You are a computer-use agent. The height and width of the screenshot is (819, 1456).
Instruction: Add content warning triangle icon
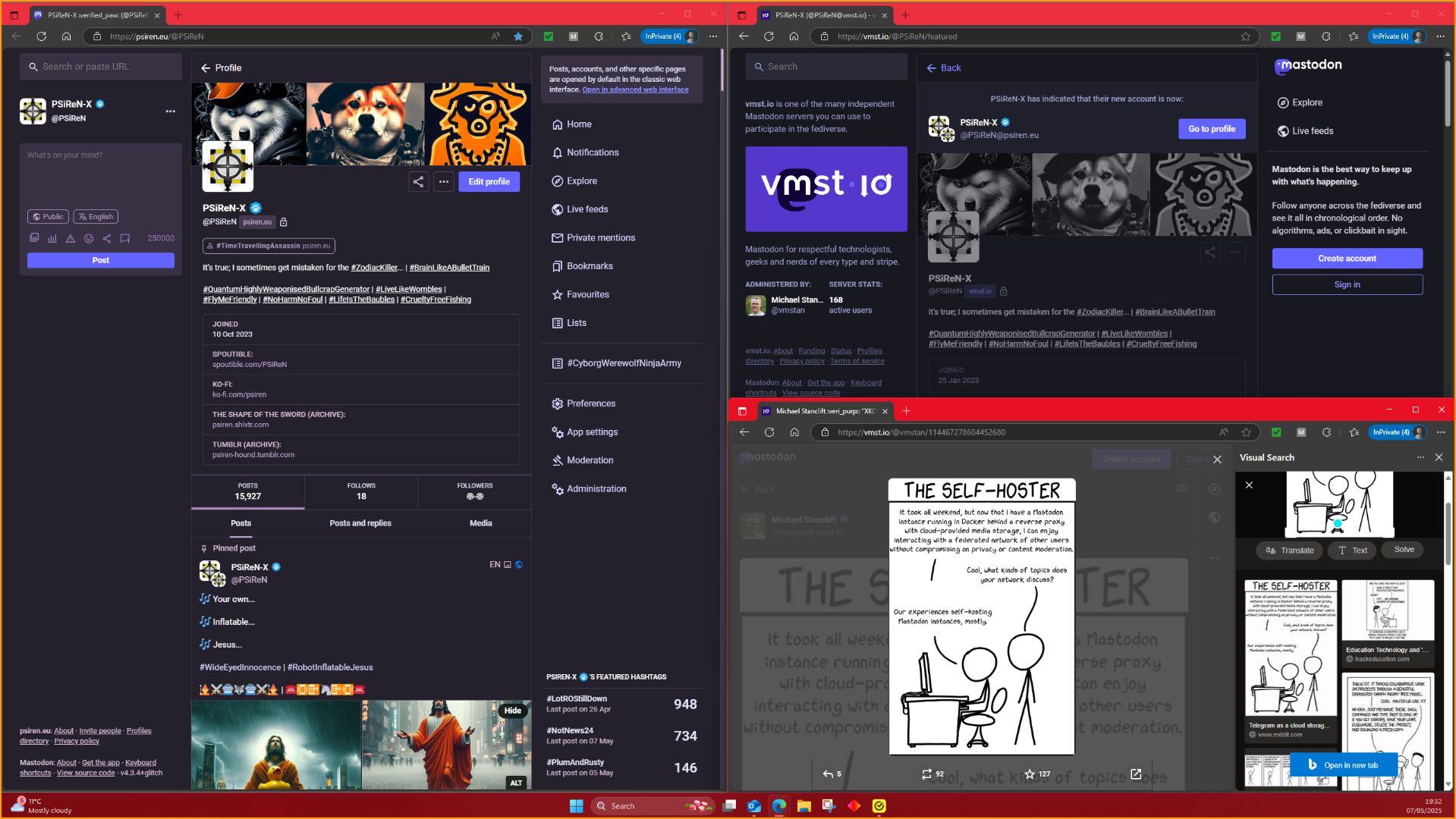(71, 238)
